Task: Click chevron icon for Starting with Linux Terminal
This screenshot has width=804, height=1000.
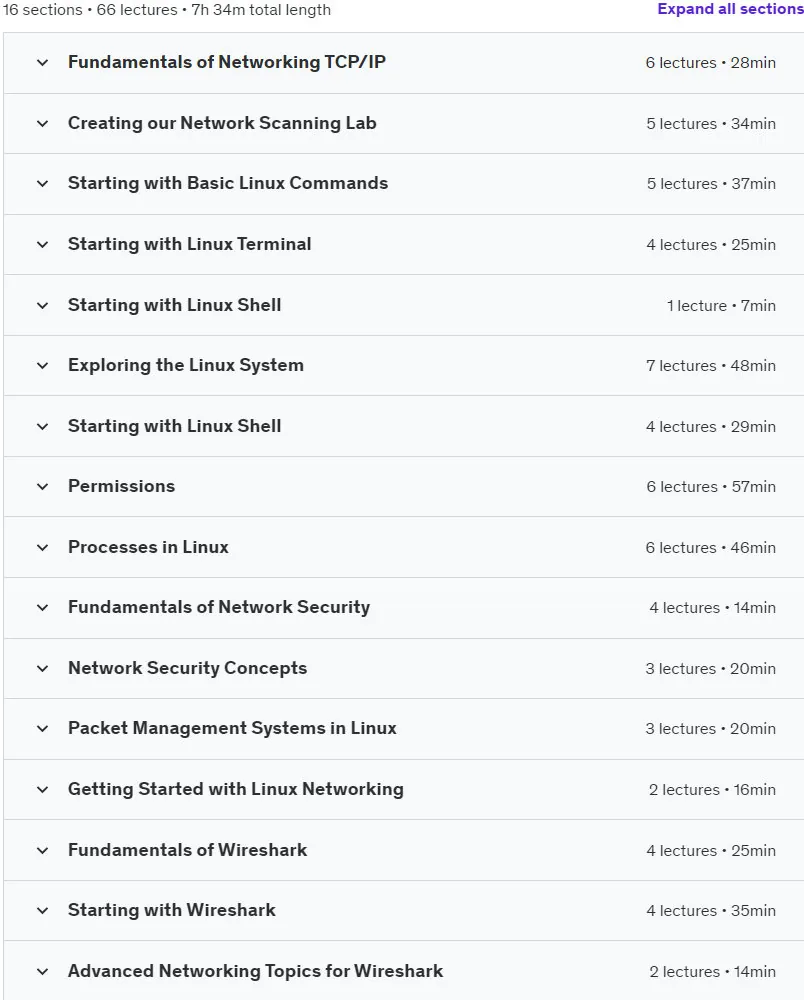Action: click(x=43, y=244)
